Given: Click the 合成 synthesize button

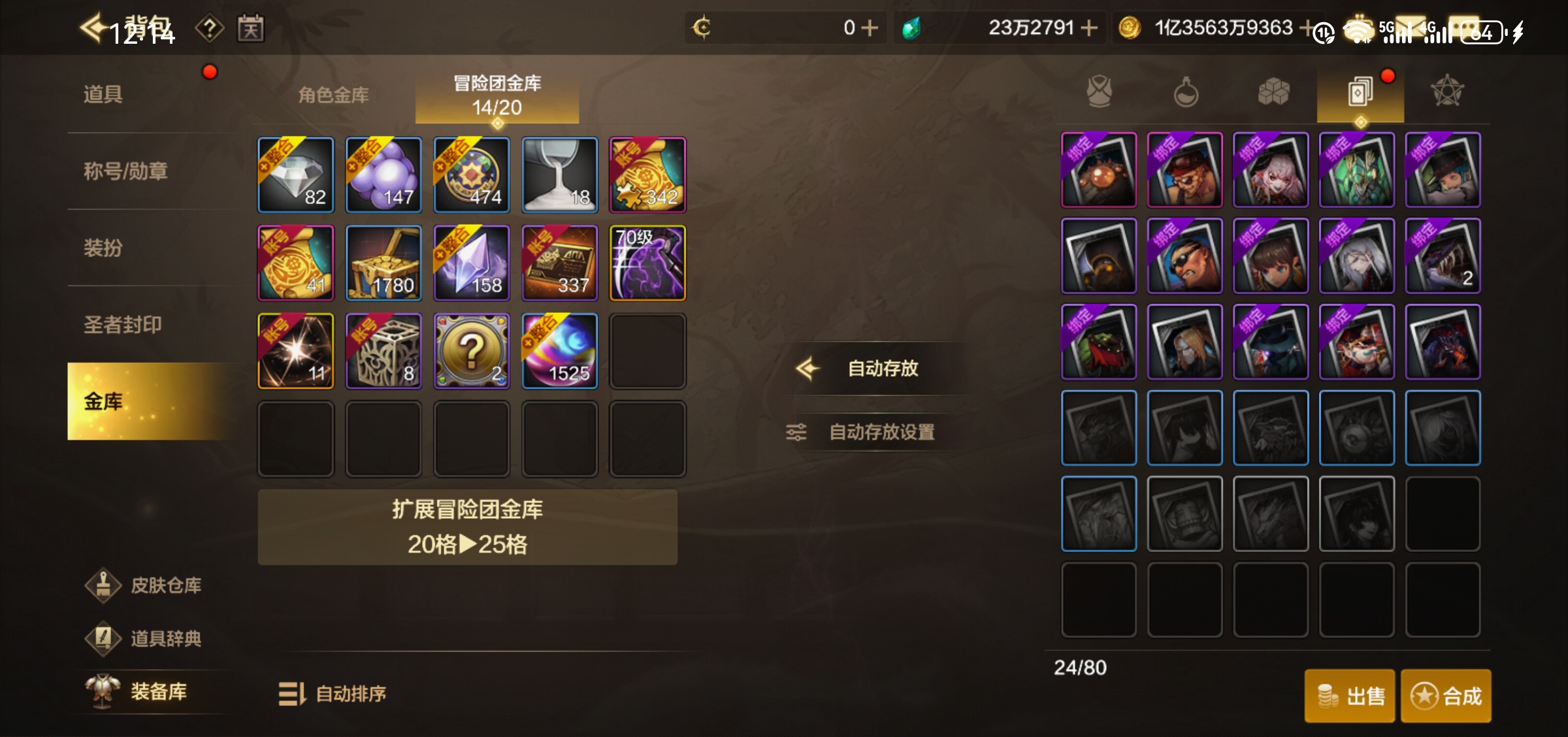Looking at the screenshot, I should point(1446,696).
